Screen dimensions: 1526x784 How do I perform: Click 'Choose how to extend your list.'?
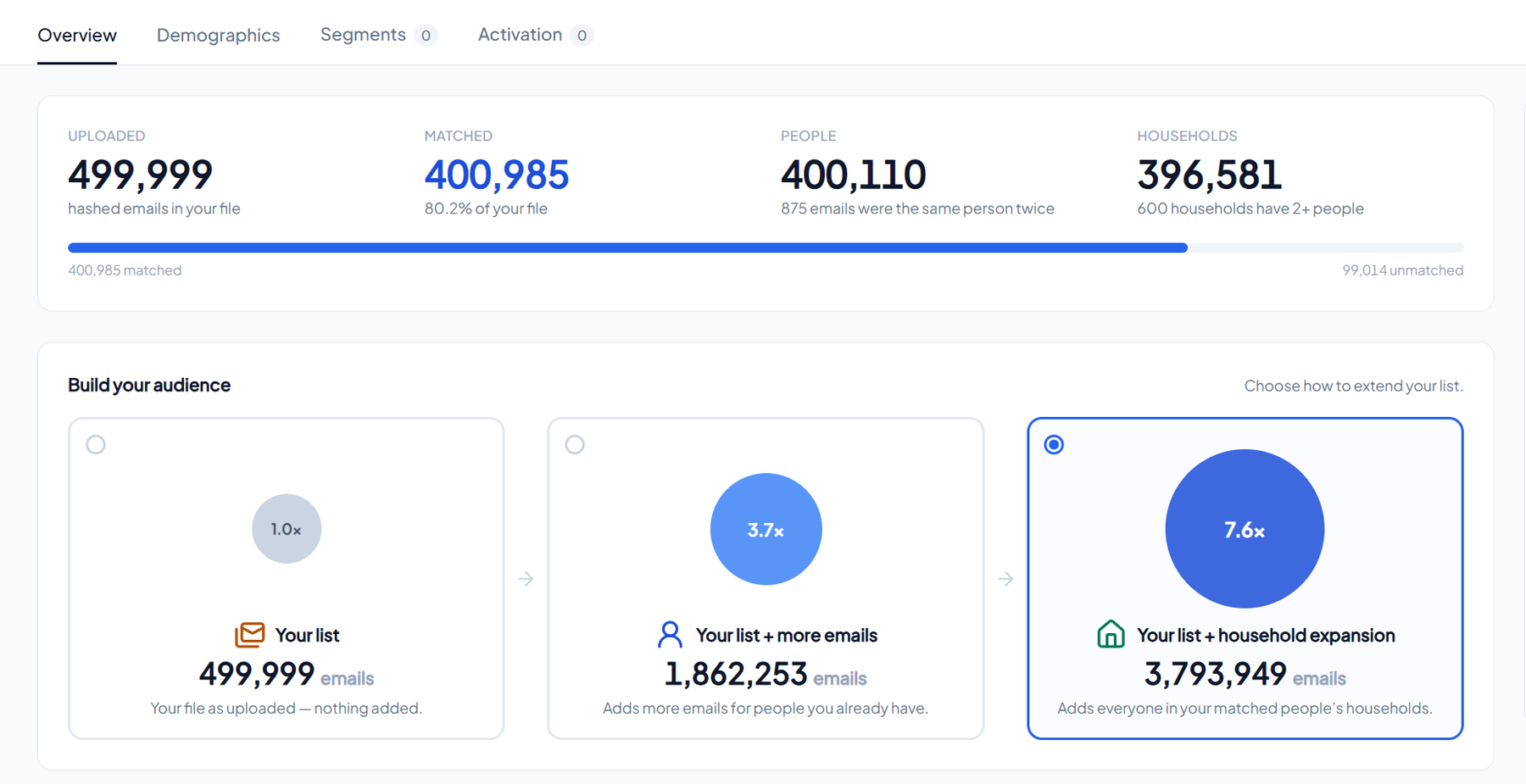(x=1353, y=386)
